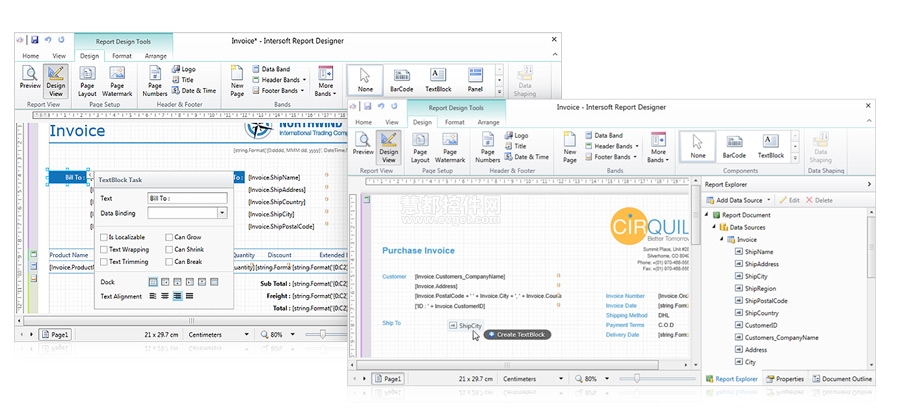Switch to Format tab in back Invoice* window
This screenshot has width=900, height=420.
122,56
